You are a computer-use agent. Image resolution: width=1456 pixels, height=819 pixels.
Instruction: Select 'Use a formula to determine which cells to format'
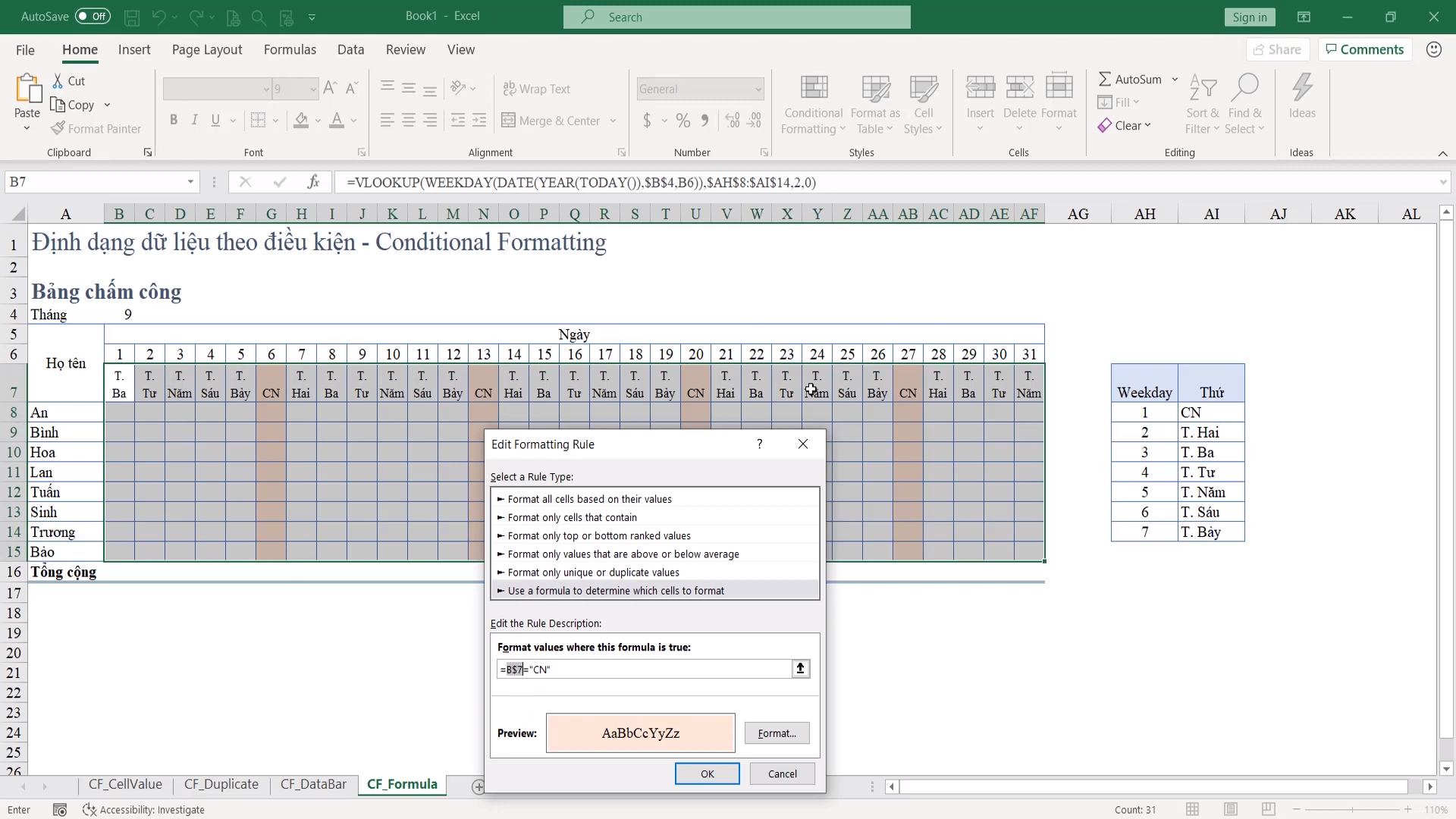(x=616, y=591)
